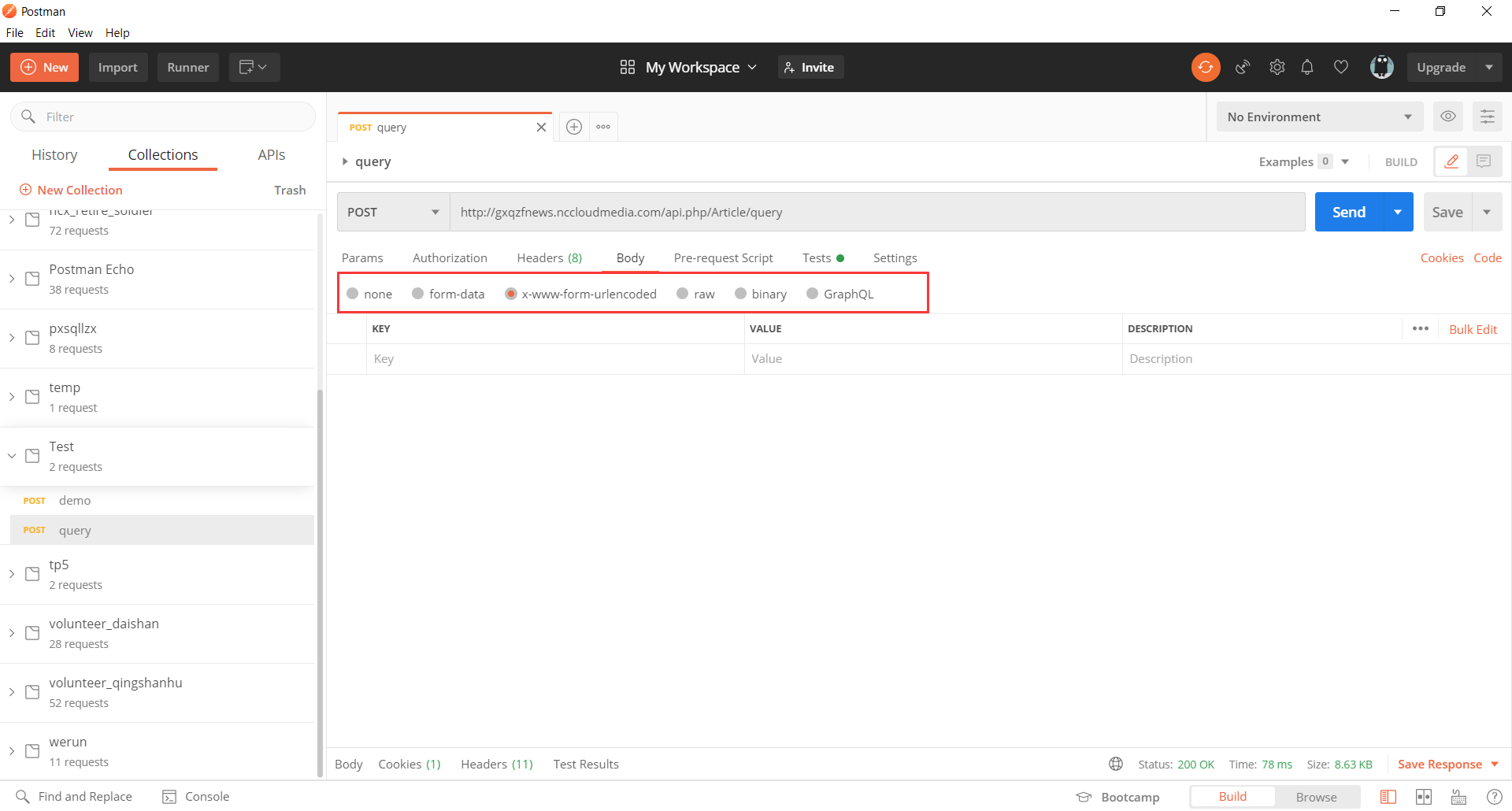
Task: Open the Upgrade dropdown arrow
Action: [x=1488, y=67]
